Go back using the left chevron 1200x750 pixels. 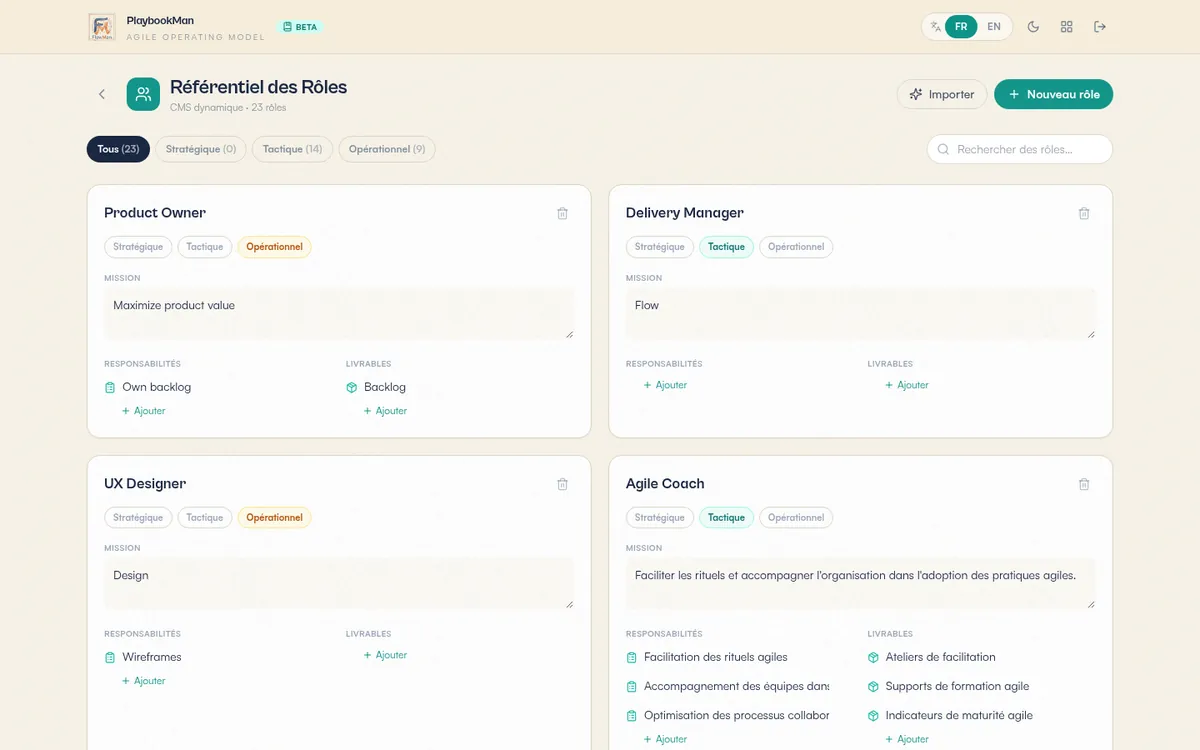[102, 94]
